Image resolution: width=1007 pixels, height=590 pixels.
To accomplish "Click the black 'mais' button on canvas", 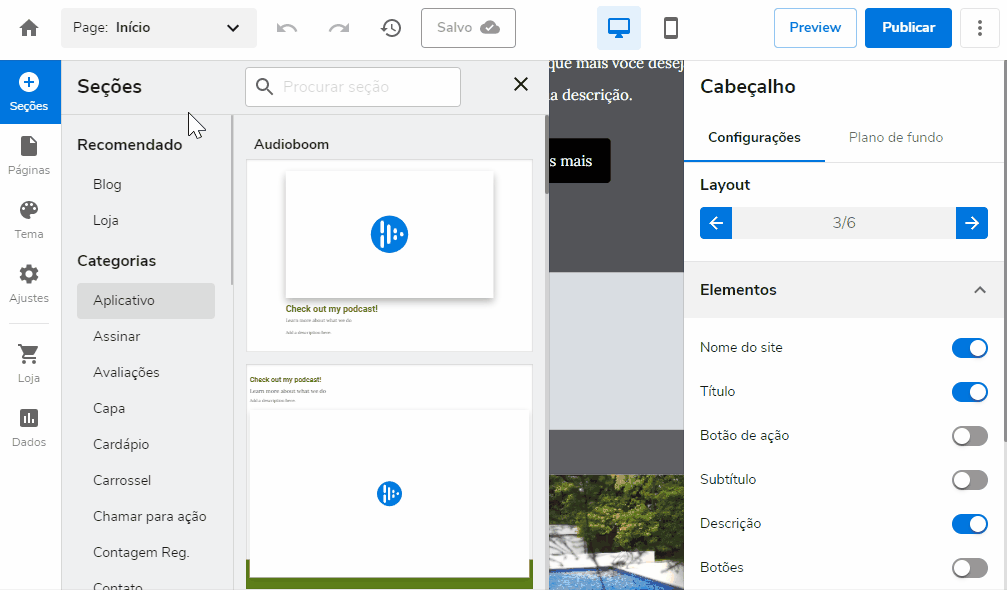I will click(579, 161).
